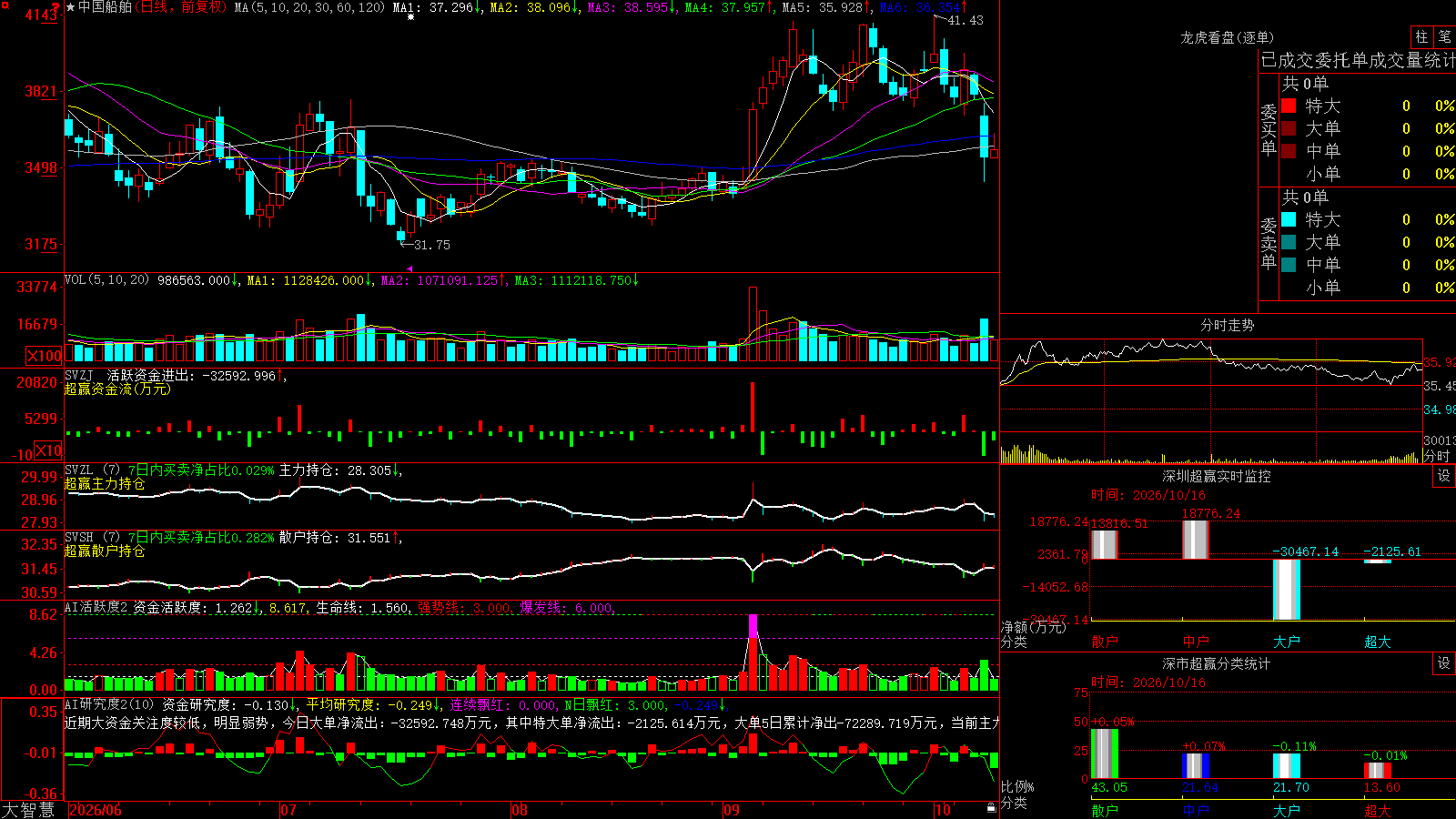This screenshot has width=1456, height=819.
Task: Click the magenta arrow marker below the chart
Action: click(410, 268)
